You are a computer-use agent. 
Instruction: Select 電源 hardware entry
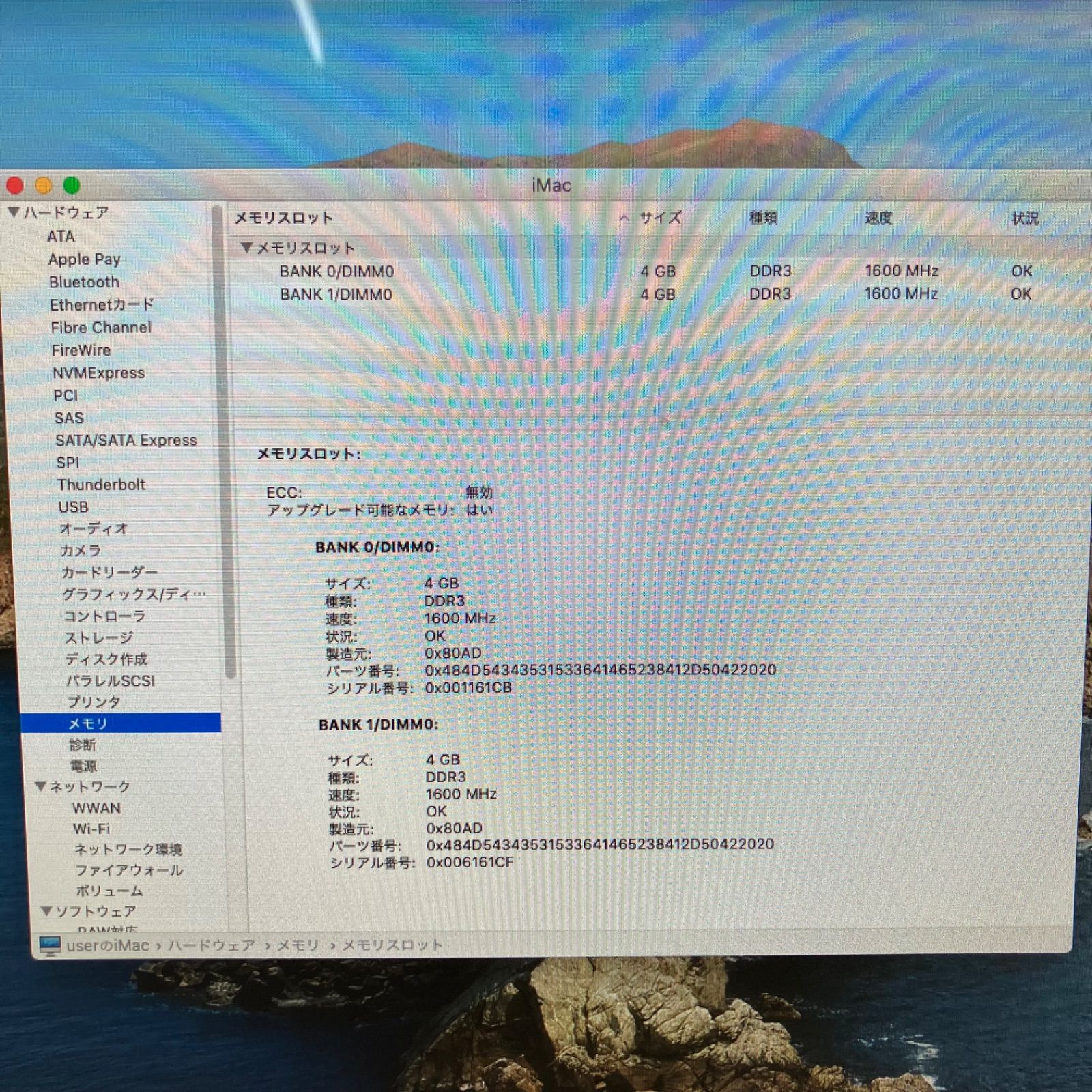click(83, 766)
